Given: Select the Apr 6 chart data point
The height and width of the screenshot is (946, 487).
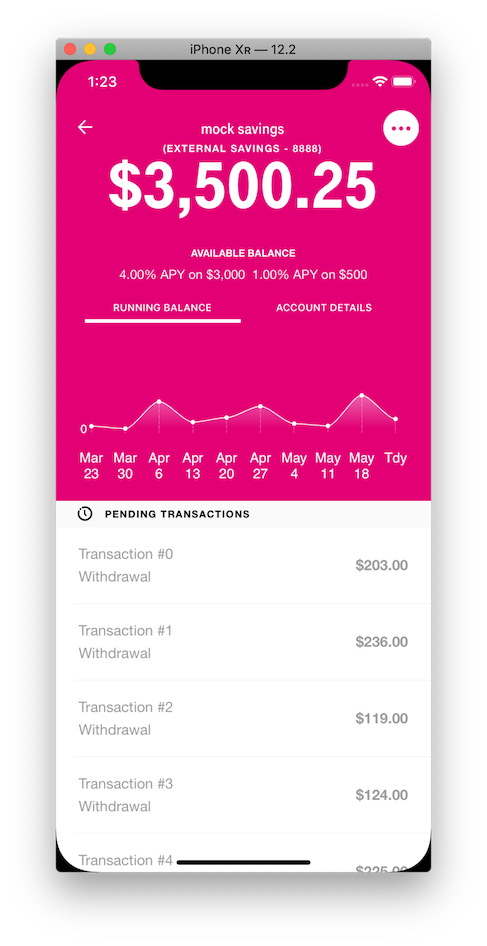Looking at the screenshot, I should (x=159, y=401).
